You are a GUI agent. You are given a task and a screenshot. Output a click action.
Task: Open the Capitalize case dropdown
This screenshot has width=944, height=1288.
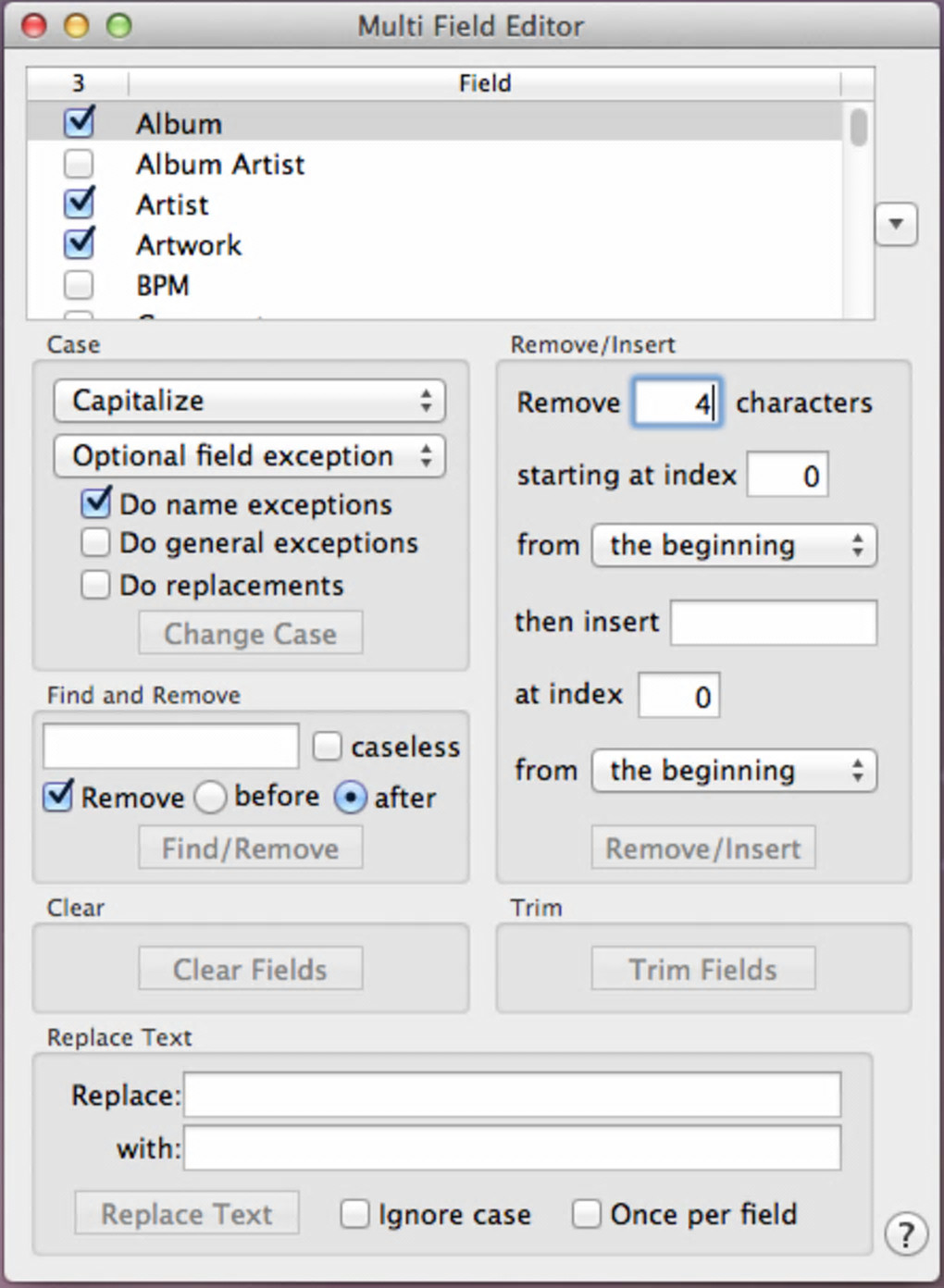point(249,401)
